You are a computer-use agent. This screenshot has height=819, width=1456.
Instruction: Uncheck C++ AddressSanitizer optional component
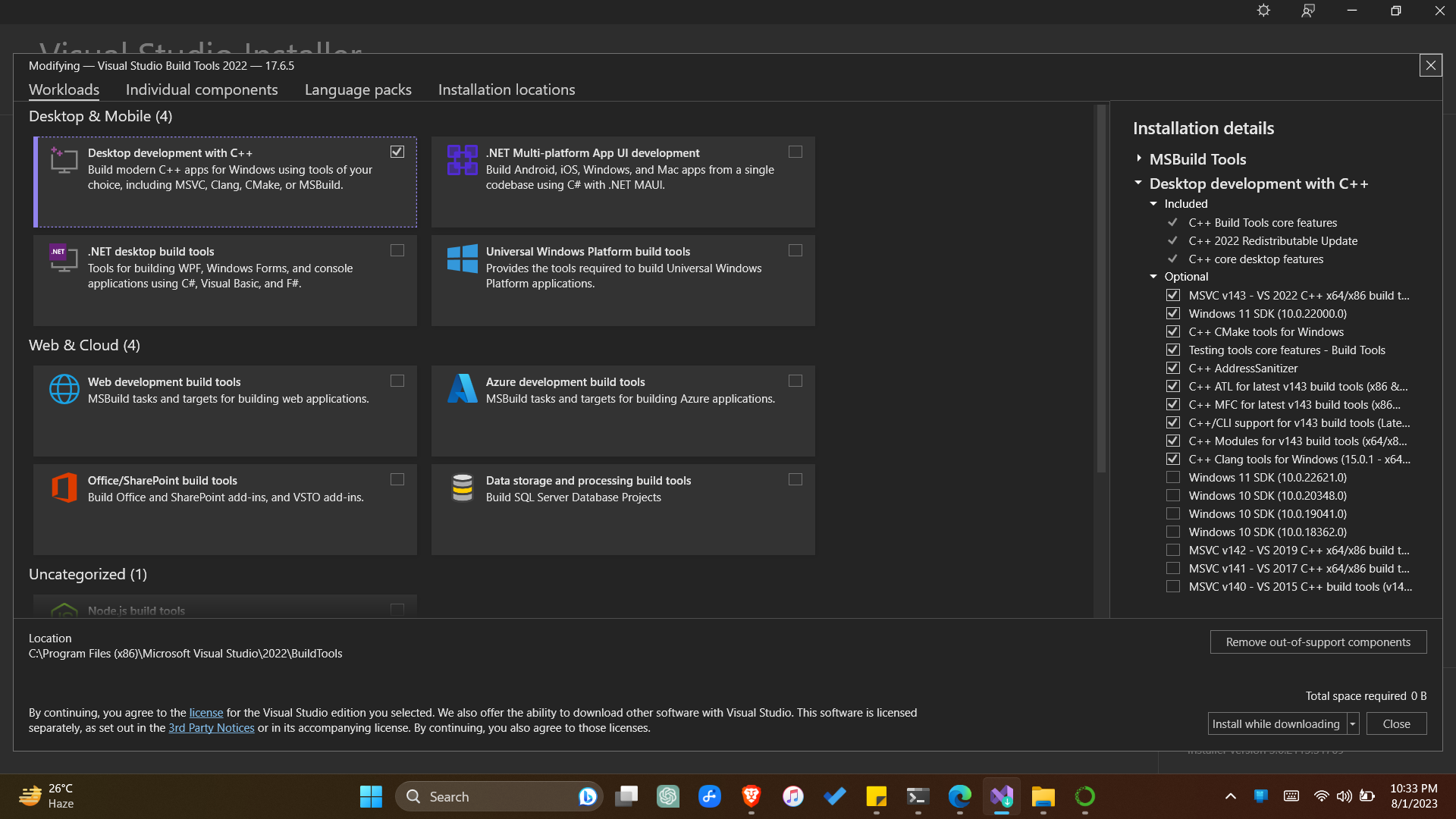[x=1173, y=369]
